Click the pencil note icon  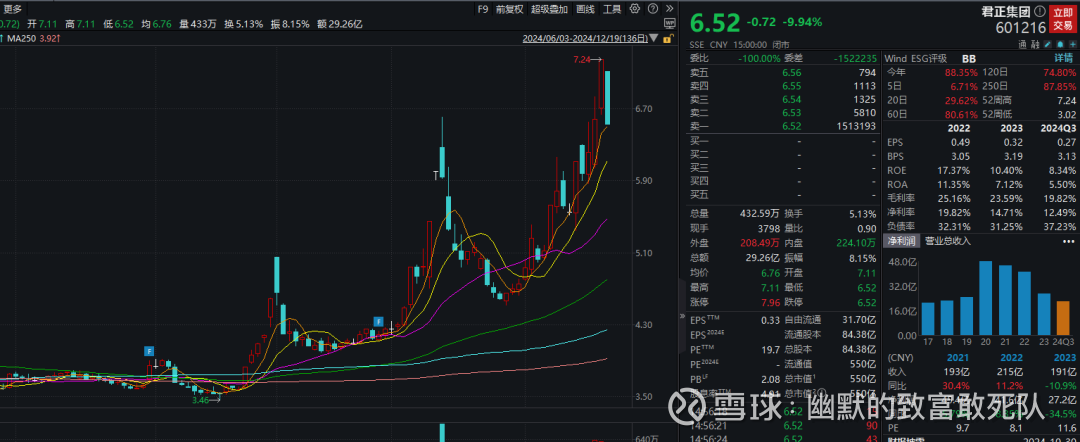(1048, 45)
